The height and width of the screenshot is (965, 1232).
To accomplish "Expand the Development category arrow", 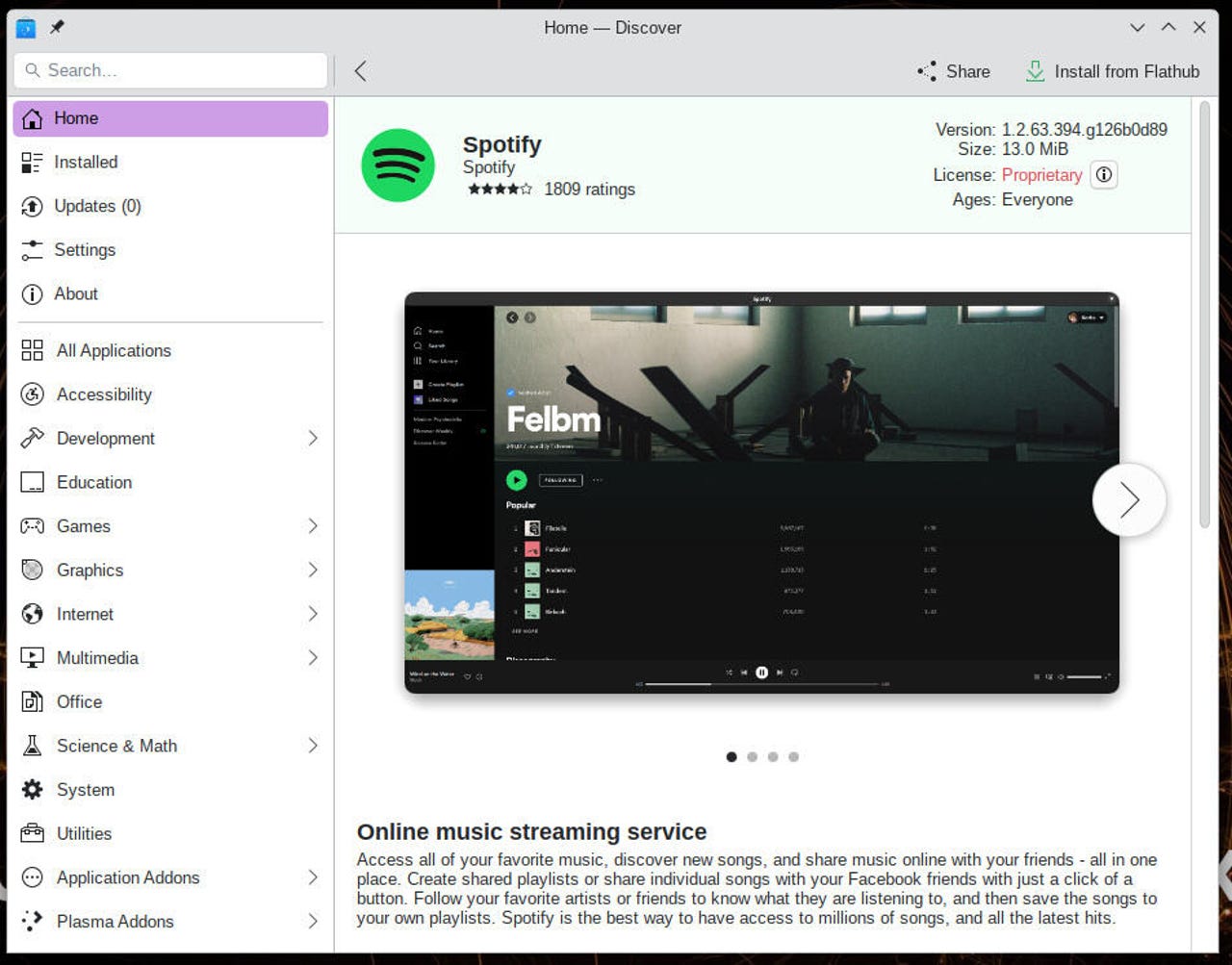I will pyautogui.click(x=313, y=439).
